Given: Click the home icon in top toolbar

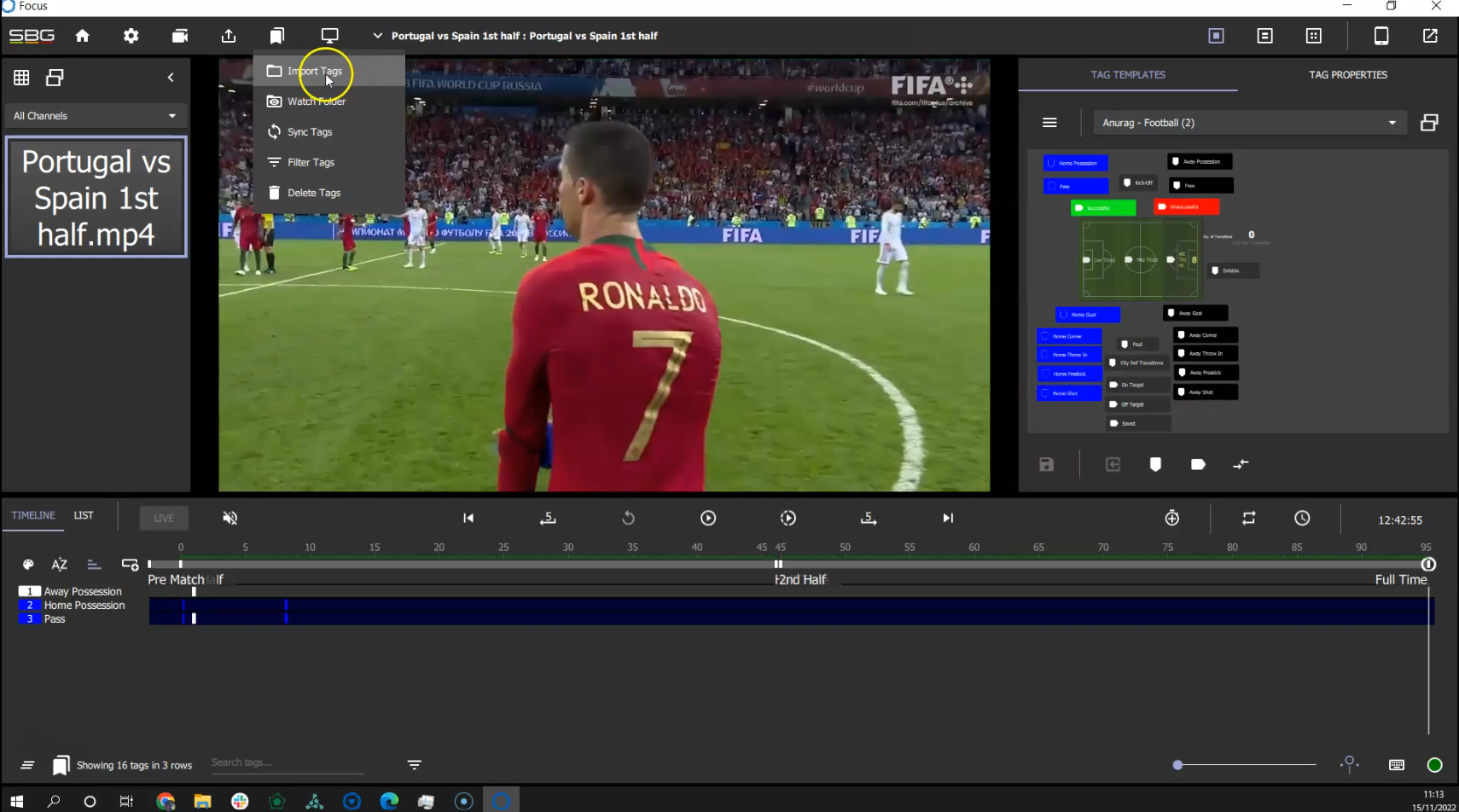Looking at the screenshot, I should [82, 36].
